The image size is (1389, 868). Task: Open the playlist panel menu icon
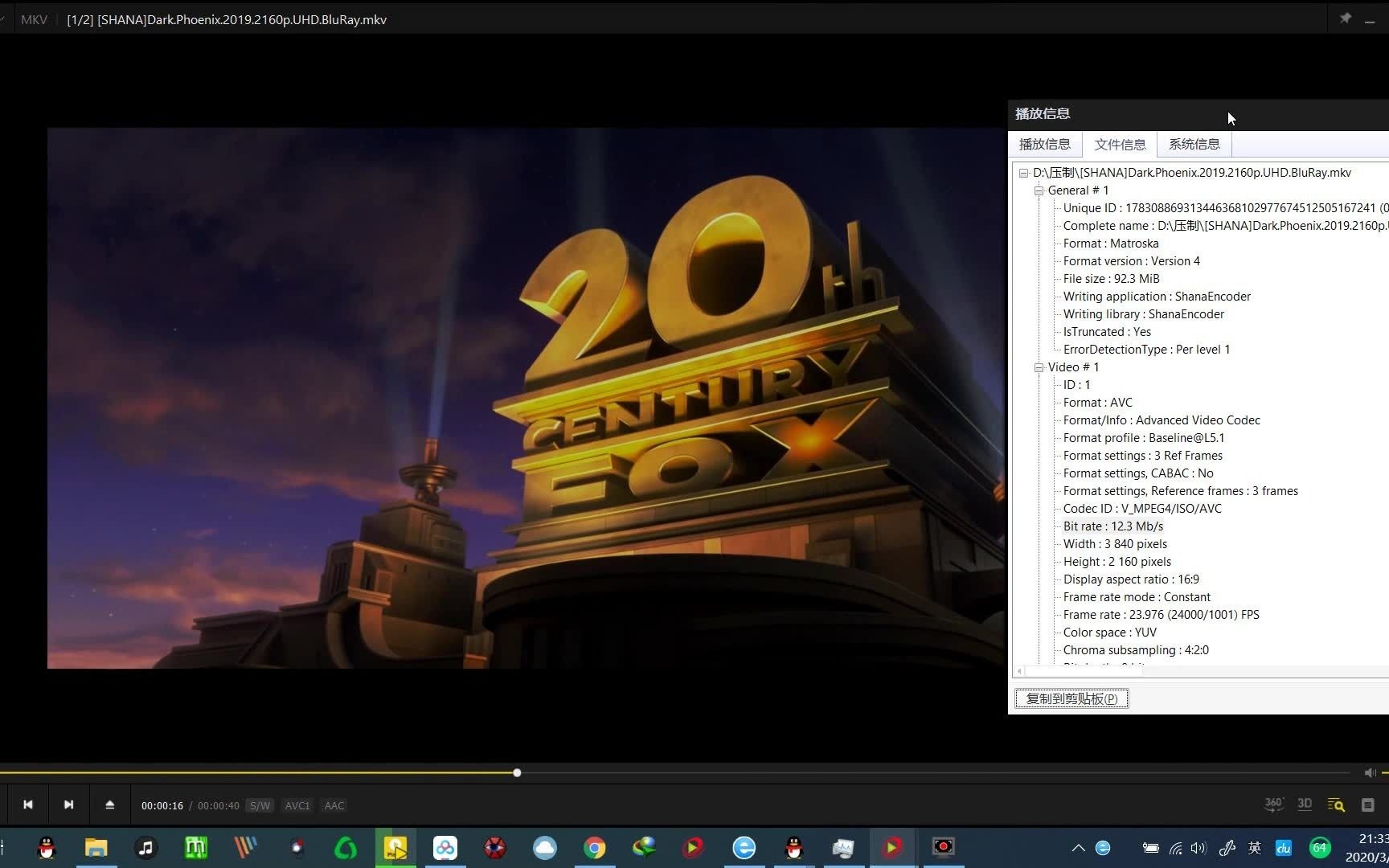1367,805
